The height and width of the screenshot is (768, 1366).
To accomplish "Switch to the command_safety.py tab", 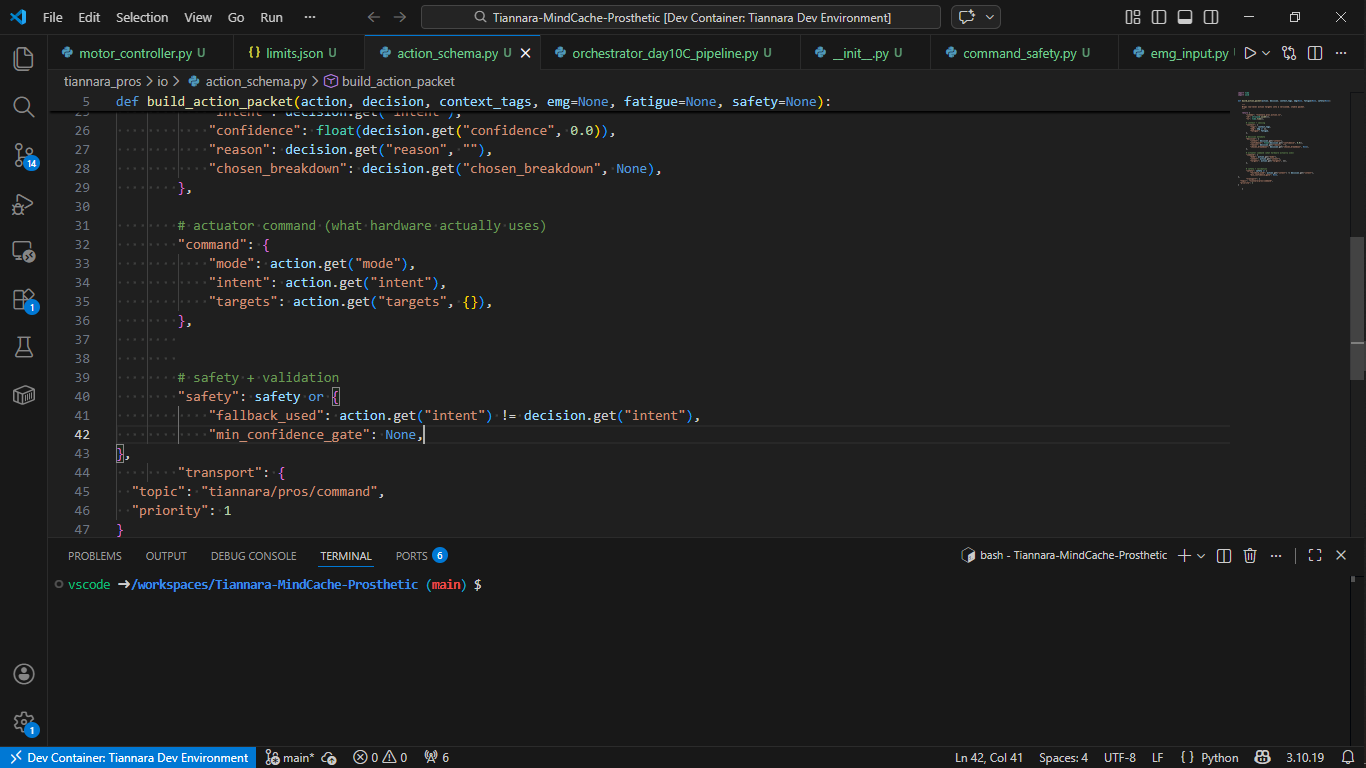I will tap(1022, 51).
